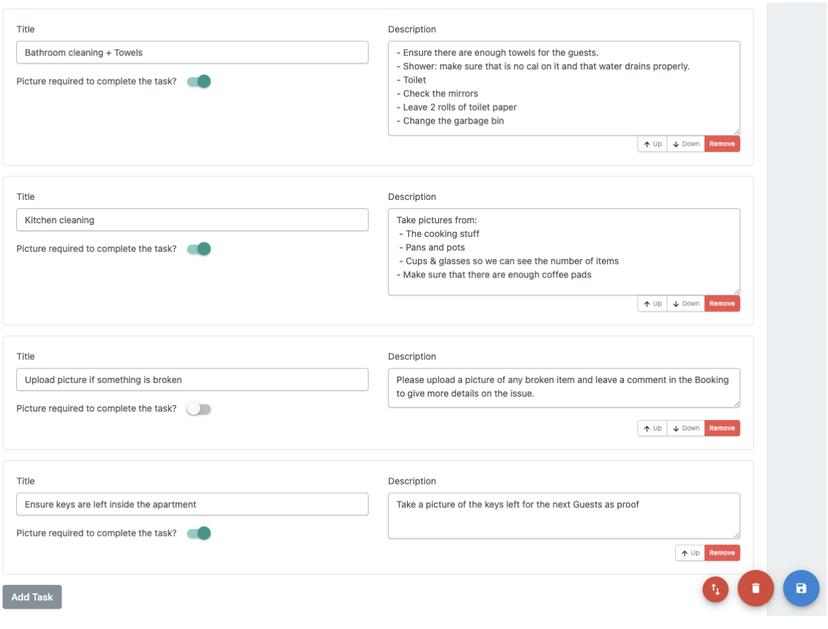Disable picture requirement for Bathroom cleaning
Screen dimensions: 828x629
[199, 82]
